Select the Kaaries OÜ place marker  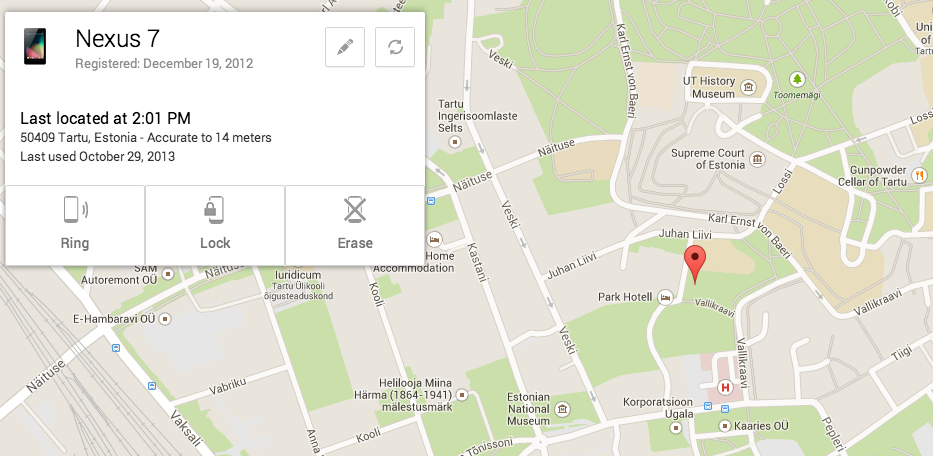click(x=724, y=426)
